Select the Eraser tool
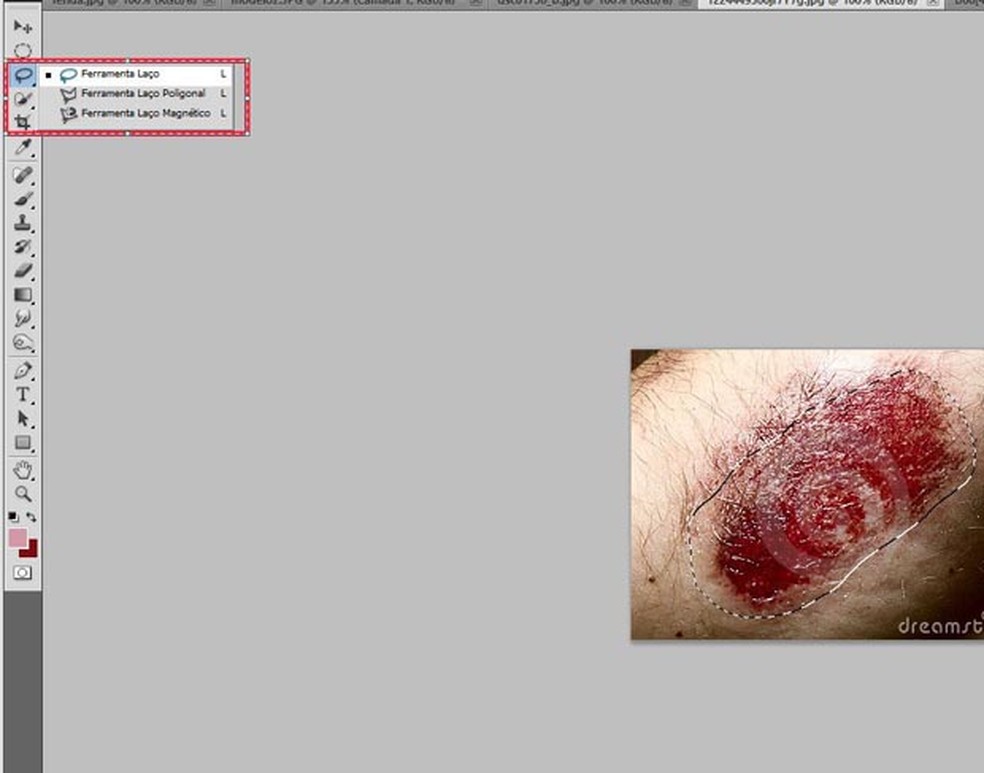This screenshot has width=984, height=773. coord(22,271)
